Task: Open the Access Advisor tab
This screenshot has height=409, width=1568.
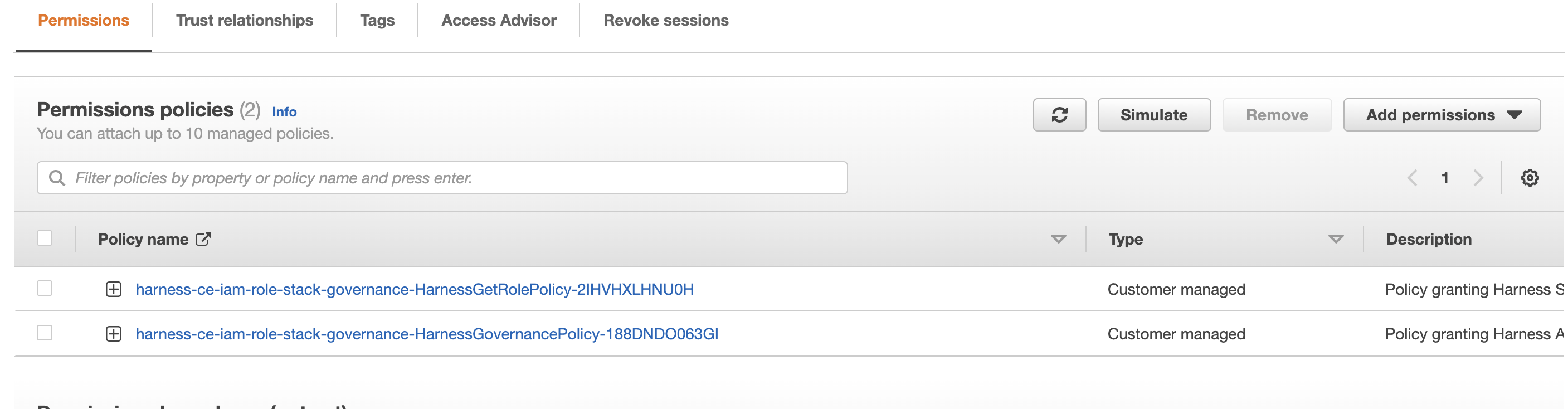Action: coord(499,20)
